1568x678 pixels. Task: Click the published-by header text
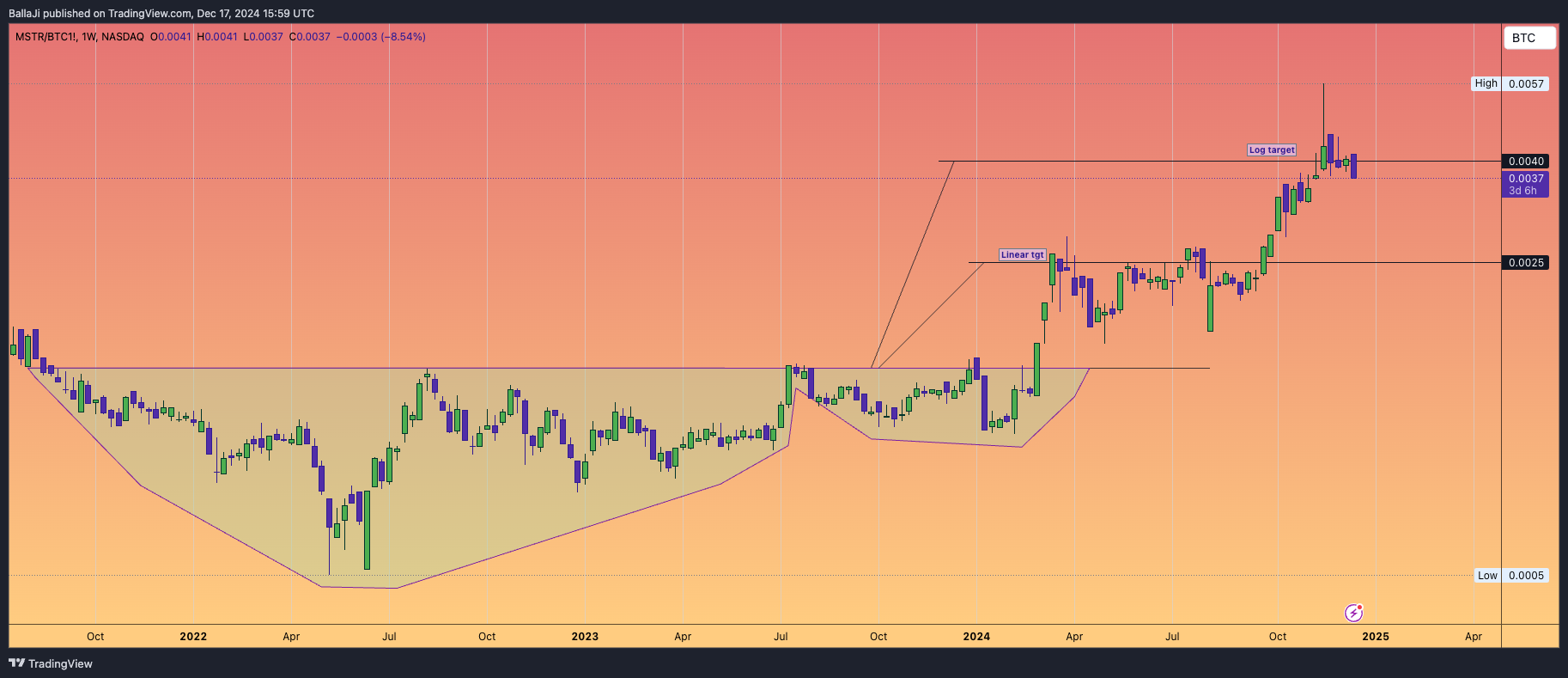click(x=161, y=14)
